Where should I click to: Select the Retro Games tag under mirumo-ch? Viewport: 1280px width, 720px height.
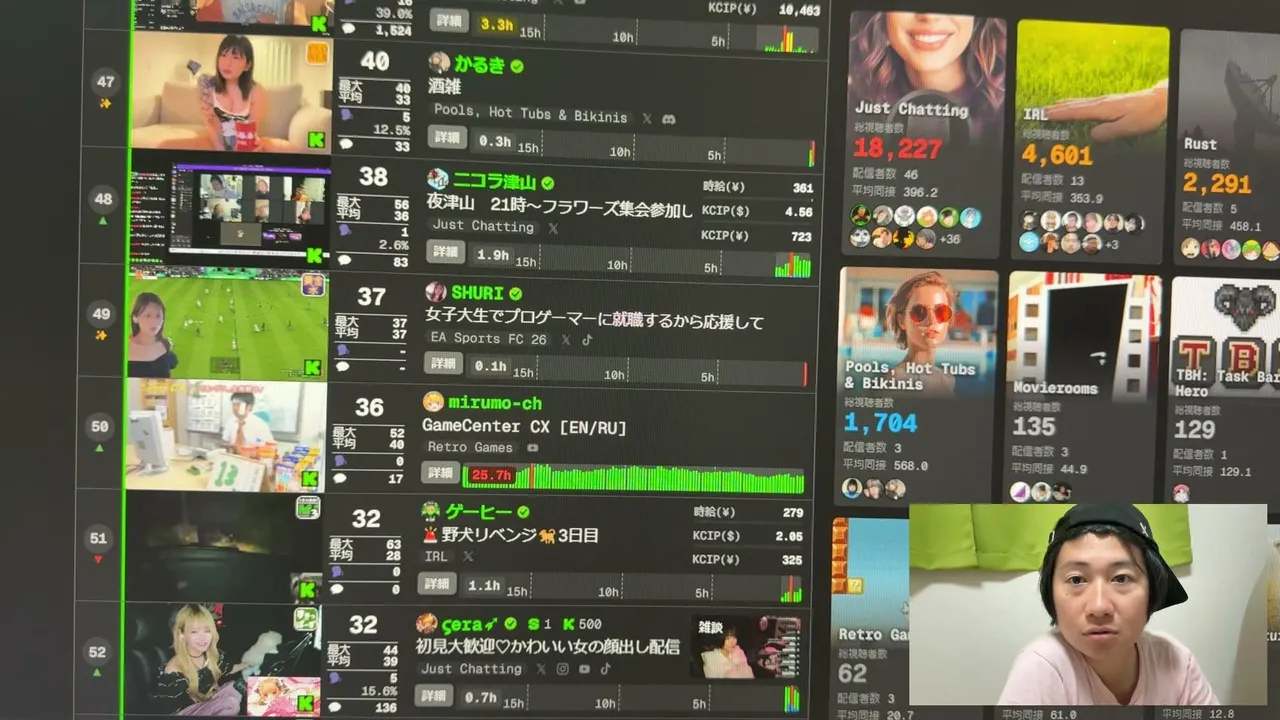(x=470, y=448)
